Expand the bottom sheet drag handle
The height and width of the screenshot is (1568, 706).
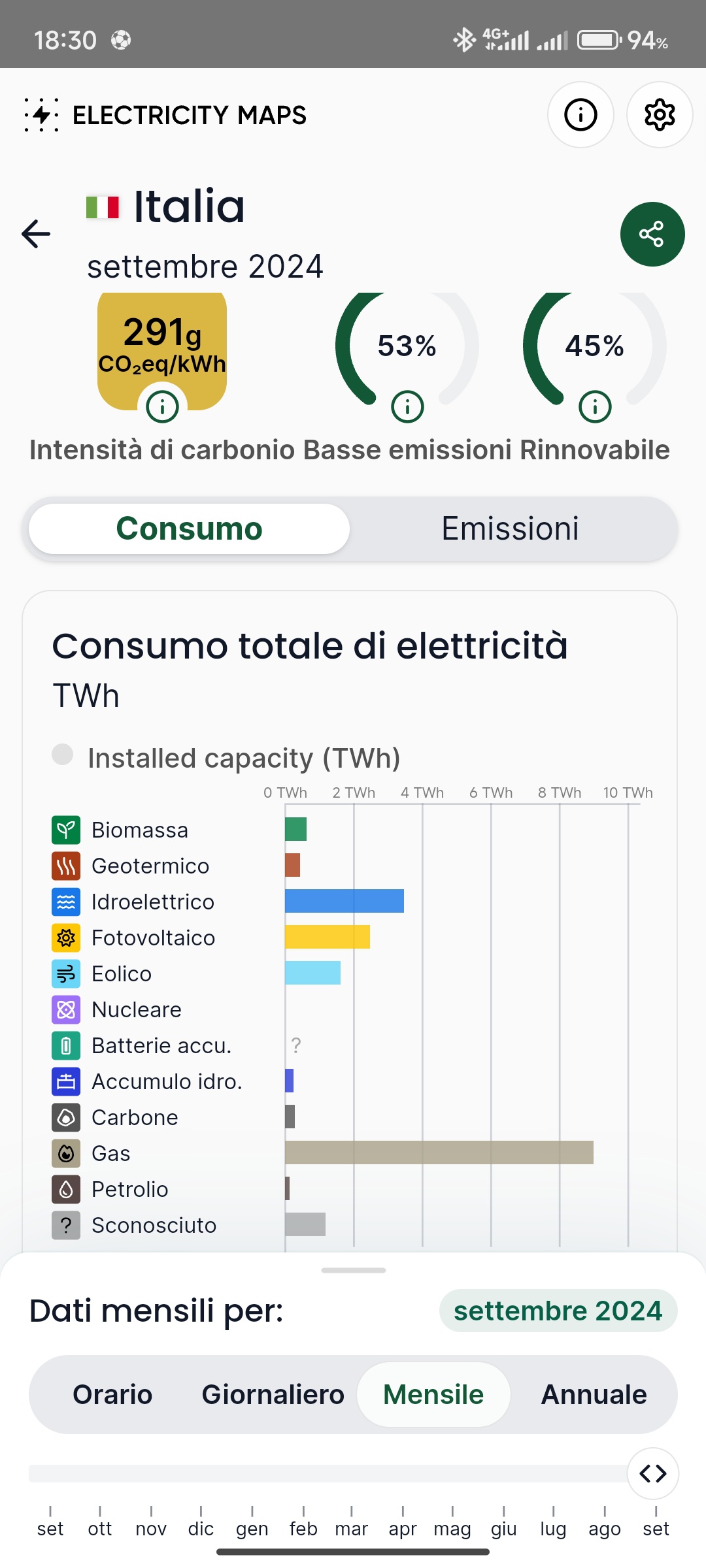pos(354,1270)
